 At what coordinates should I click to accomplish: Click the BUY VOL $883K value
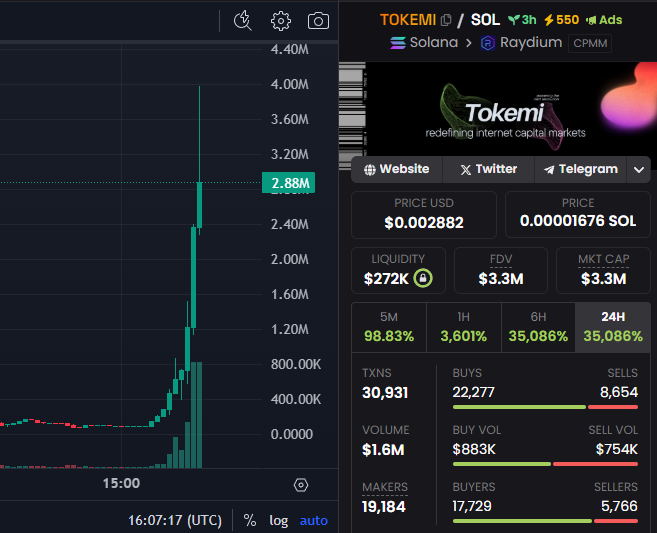tap(474, 449)
